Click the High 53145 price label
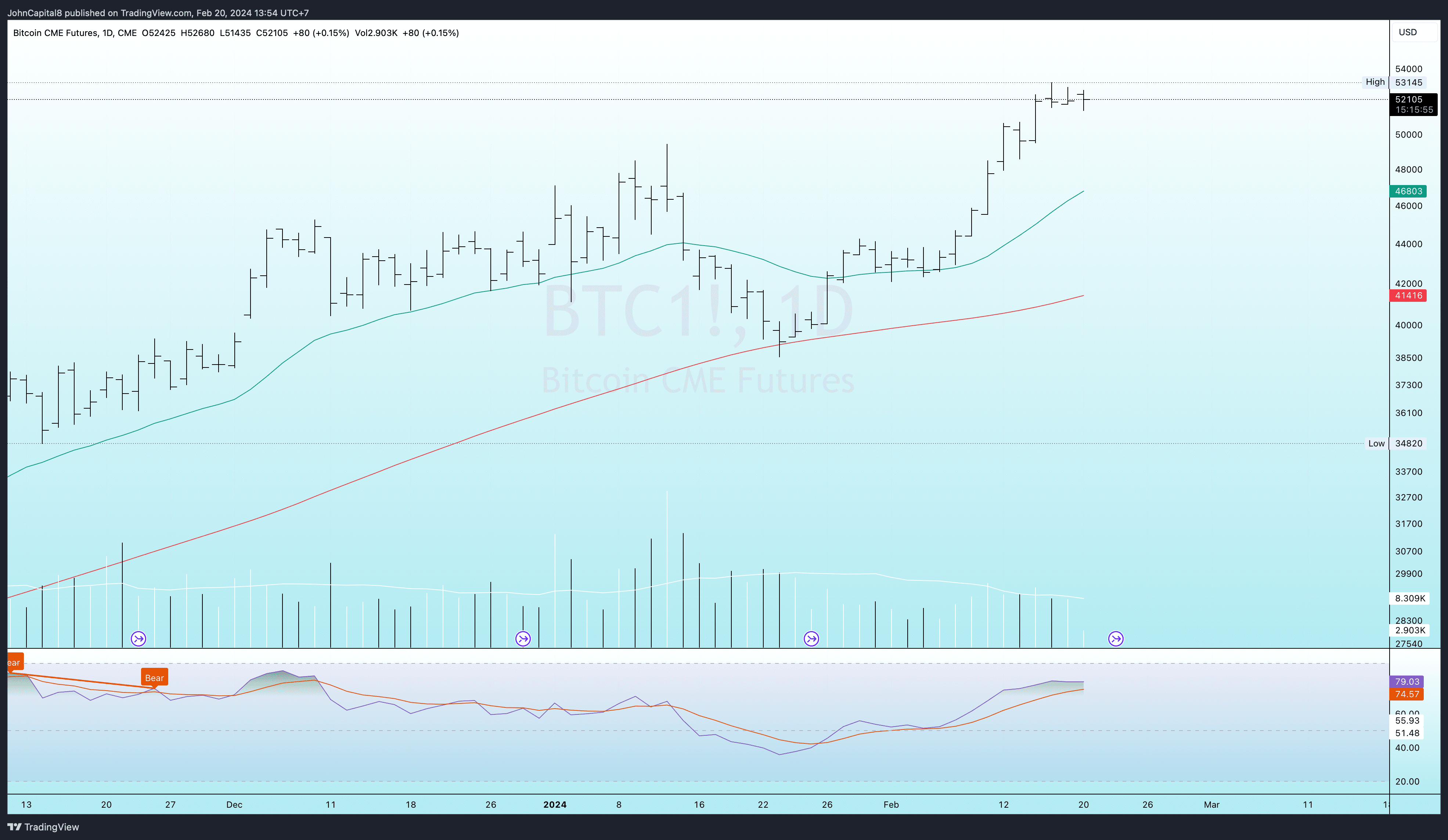Viewport: 1448px width, 840px height. pos(1408,83)
